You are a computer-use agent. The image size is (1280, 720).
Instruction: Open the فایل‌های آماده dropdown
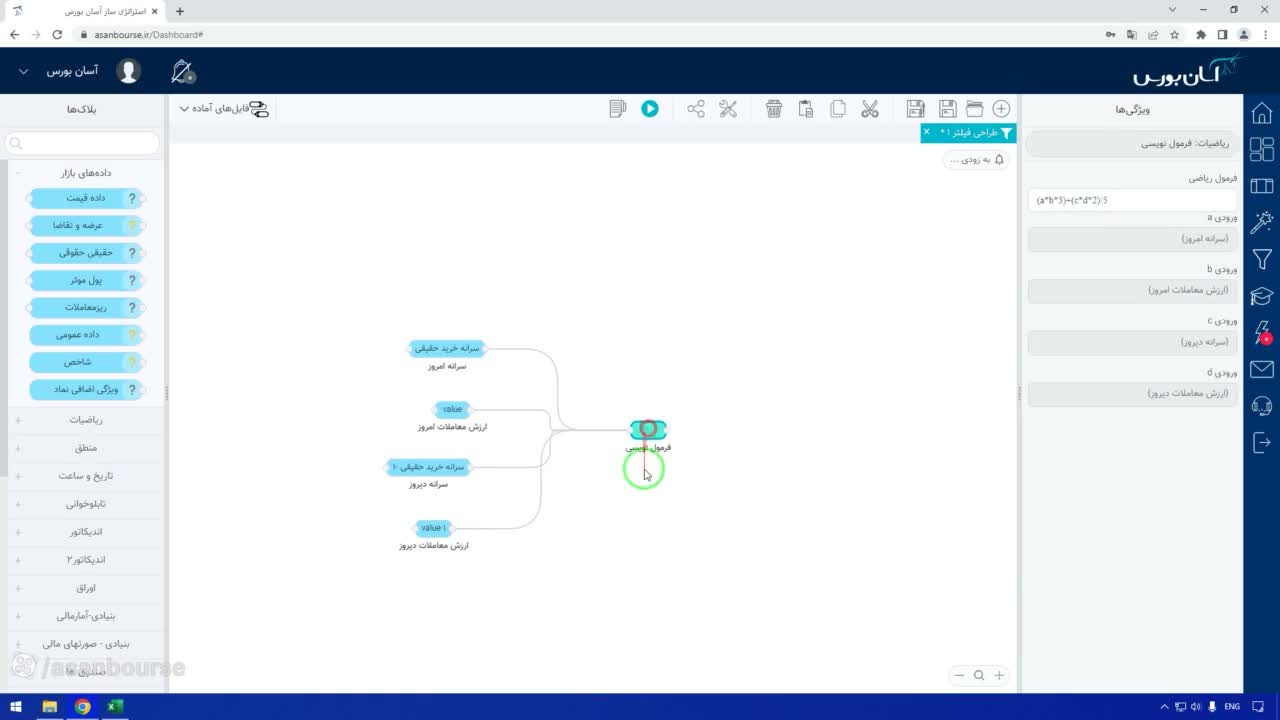(x=224, y=108)
